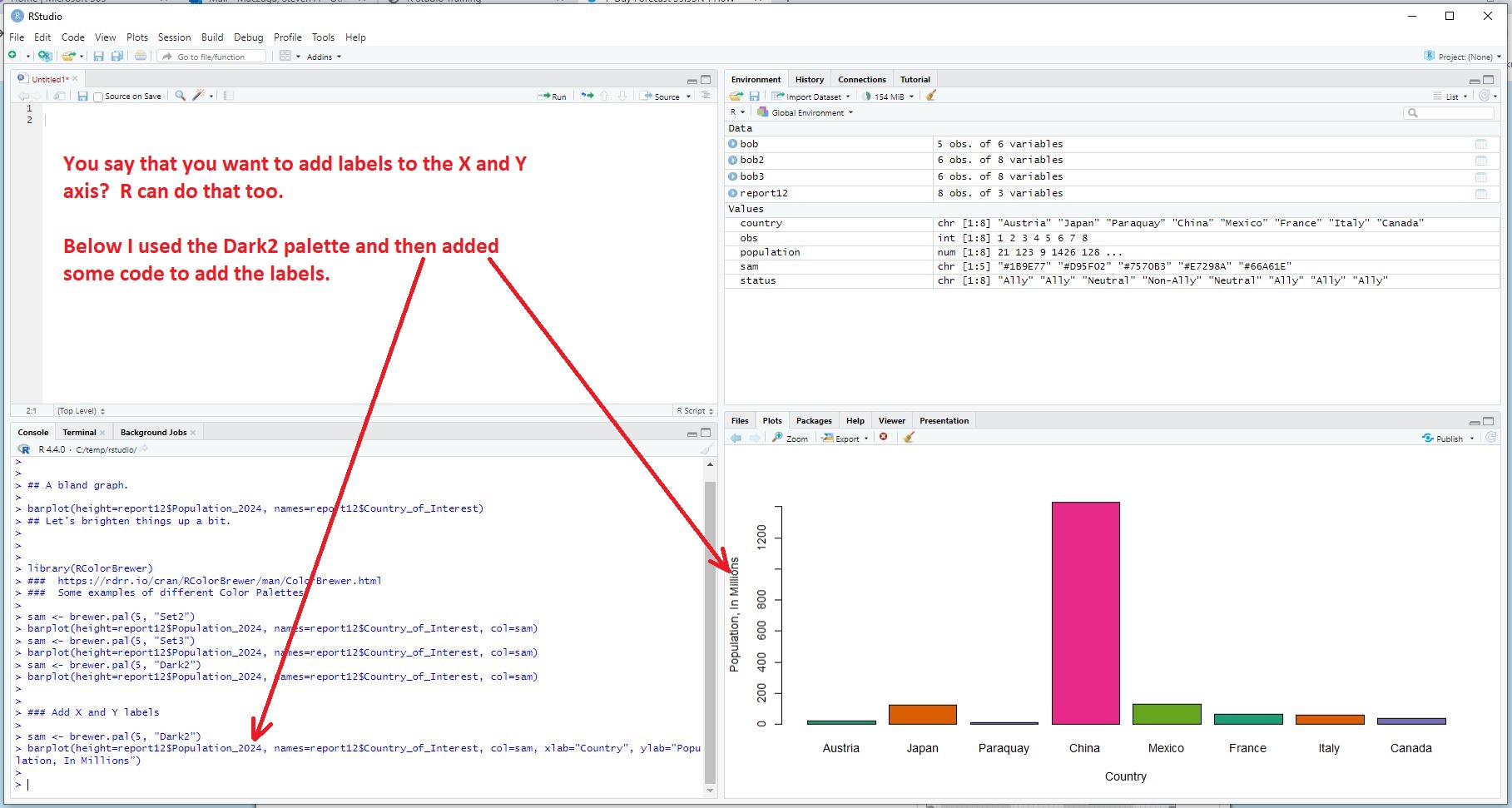This screenshot has height=808, width=1512.
Task: Remove current plot with the red X icon
Action: coord(884,438)
